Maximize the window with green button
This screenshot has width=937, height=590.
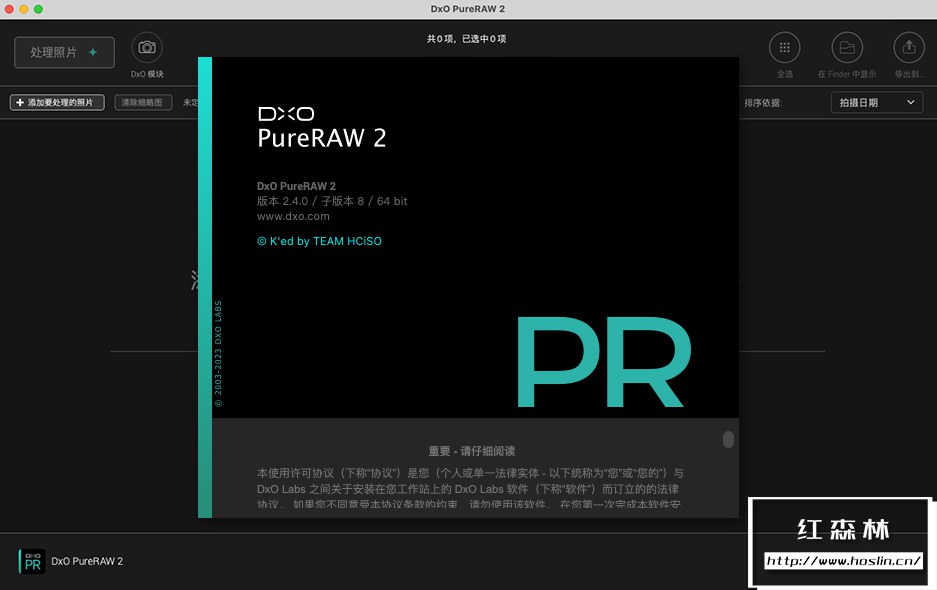click(x=38, y=9)
